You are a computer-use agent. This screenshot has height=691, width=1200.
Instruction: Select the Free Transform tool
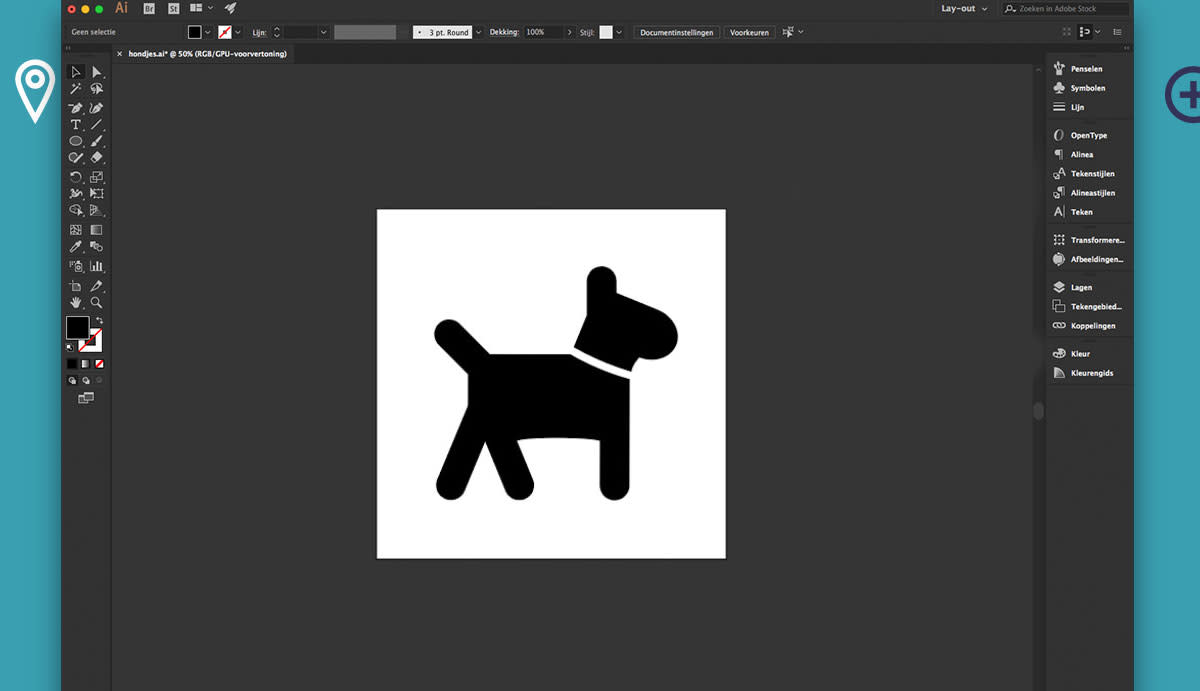[97, 194]
